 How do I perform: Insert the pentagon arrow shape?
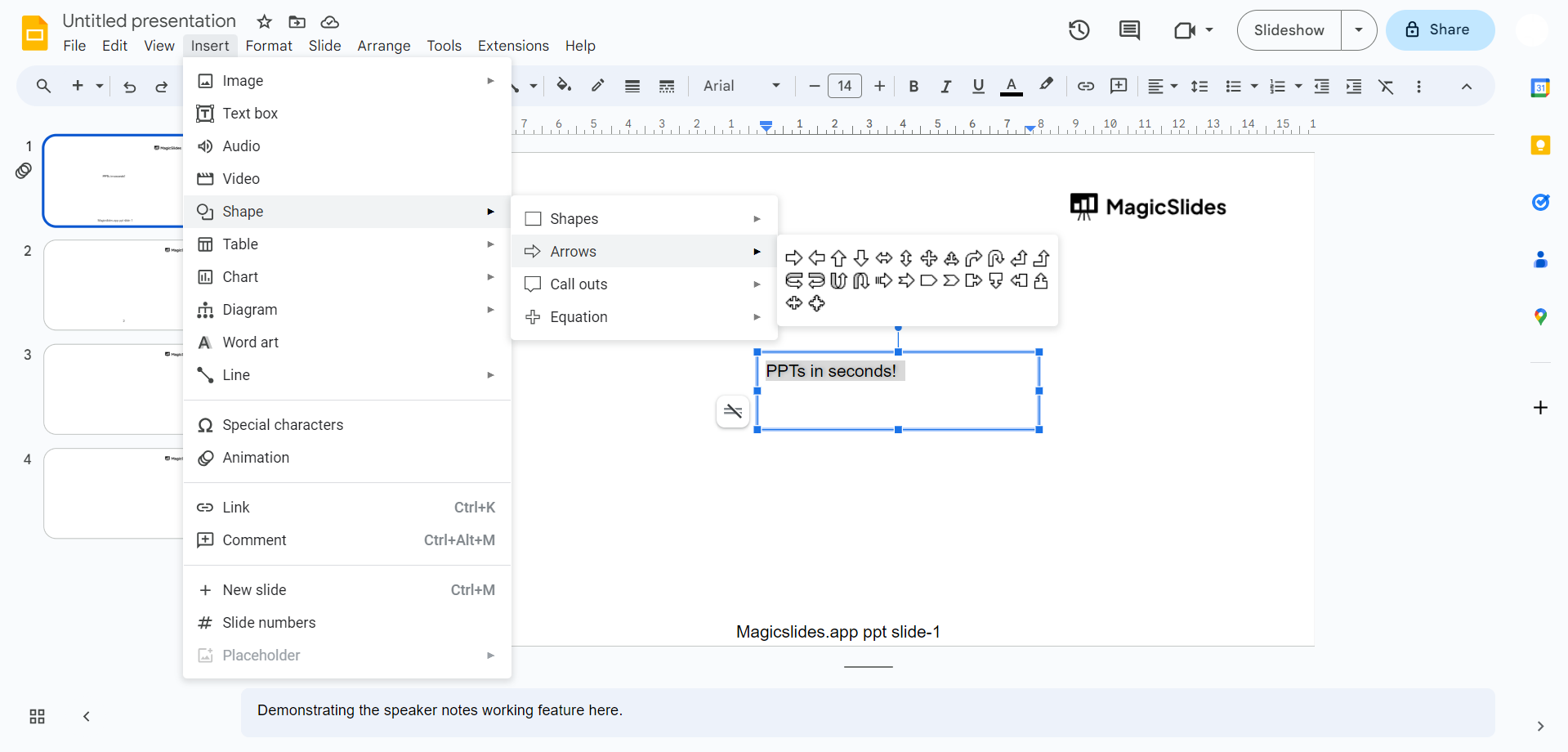coord(929,281)
